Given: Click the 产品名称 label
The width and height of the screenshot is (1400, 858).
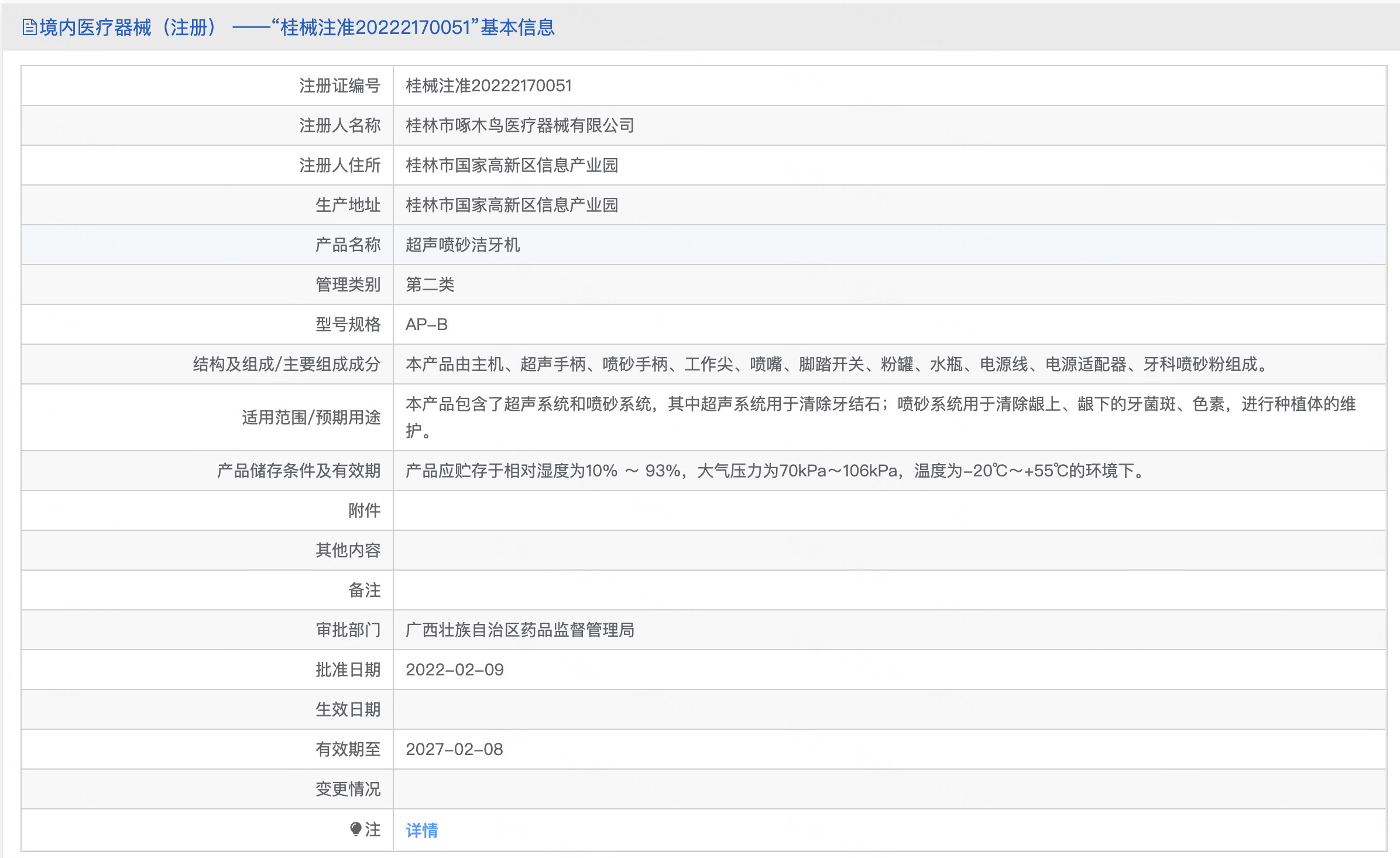Looking at the screenshot, I should tap(348, 245).
